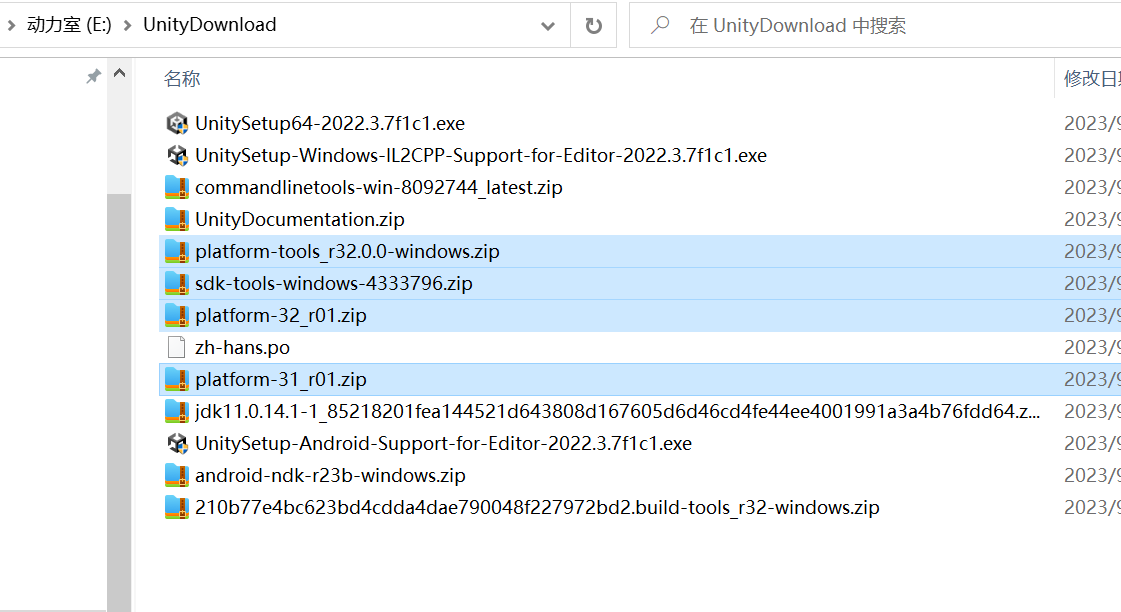Click the UnityDocumentation.zip archive icon
1121x612 pixels.
tap(177, 219)
